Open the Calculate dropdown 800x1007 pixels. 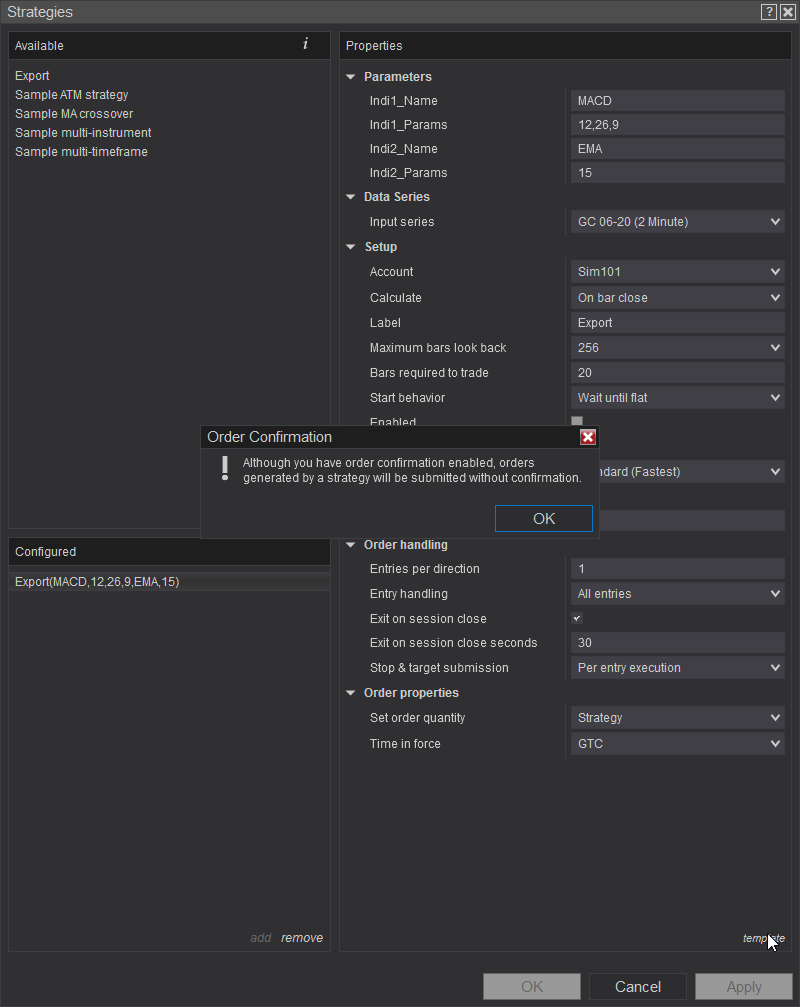(x=677, y=298)
